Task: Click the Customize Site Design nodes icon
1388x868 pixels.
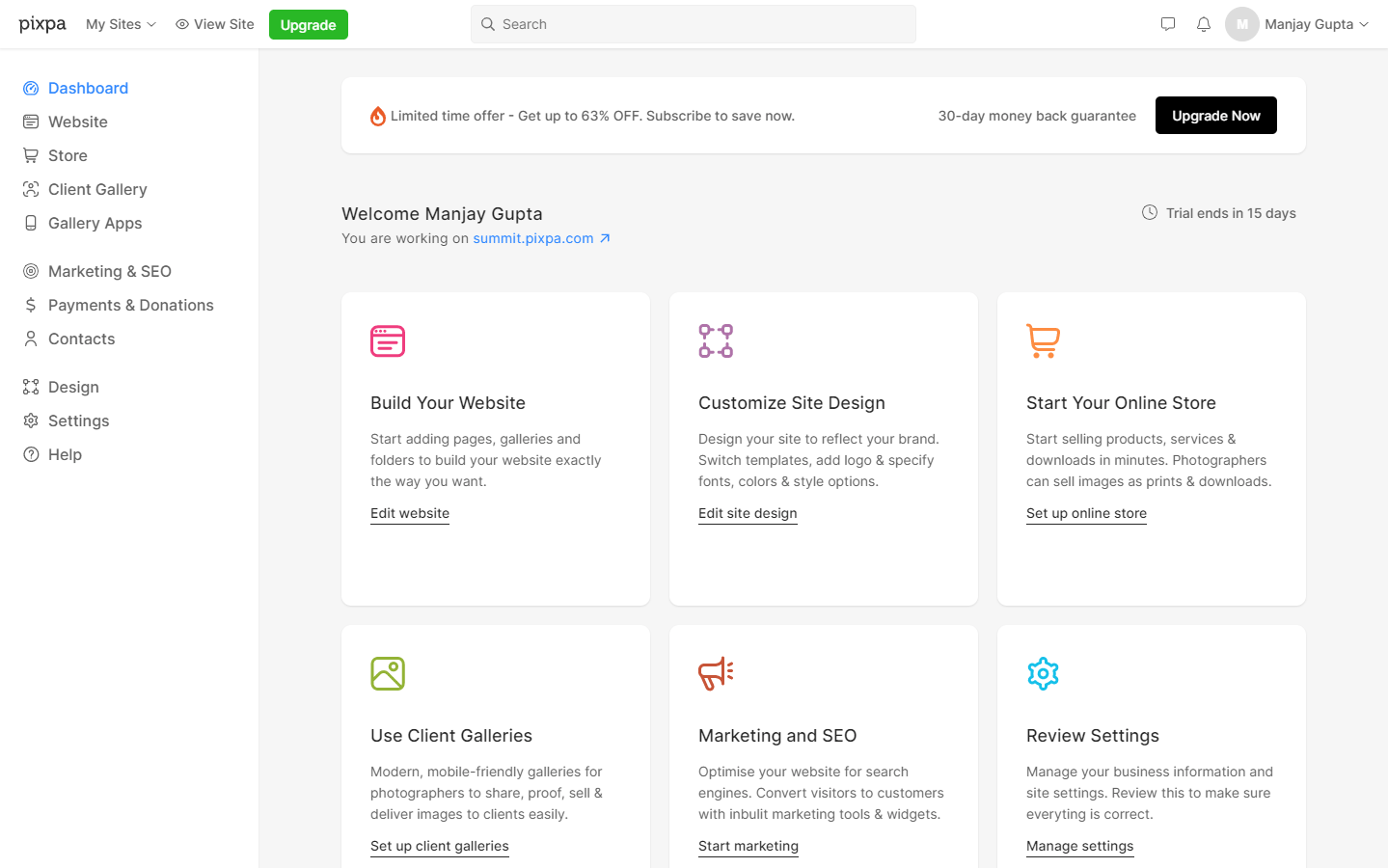Action: 716,341
